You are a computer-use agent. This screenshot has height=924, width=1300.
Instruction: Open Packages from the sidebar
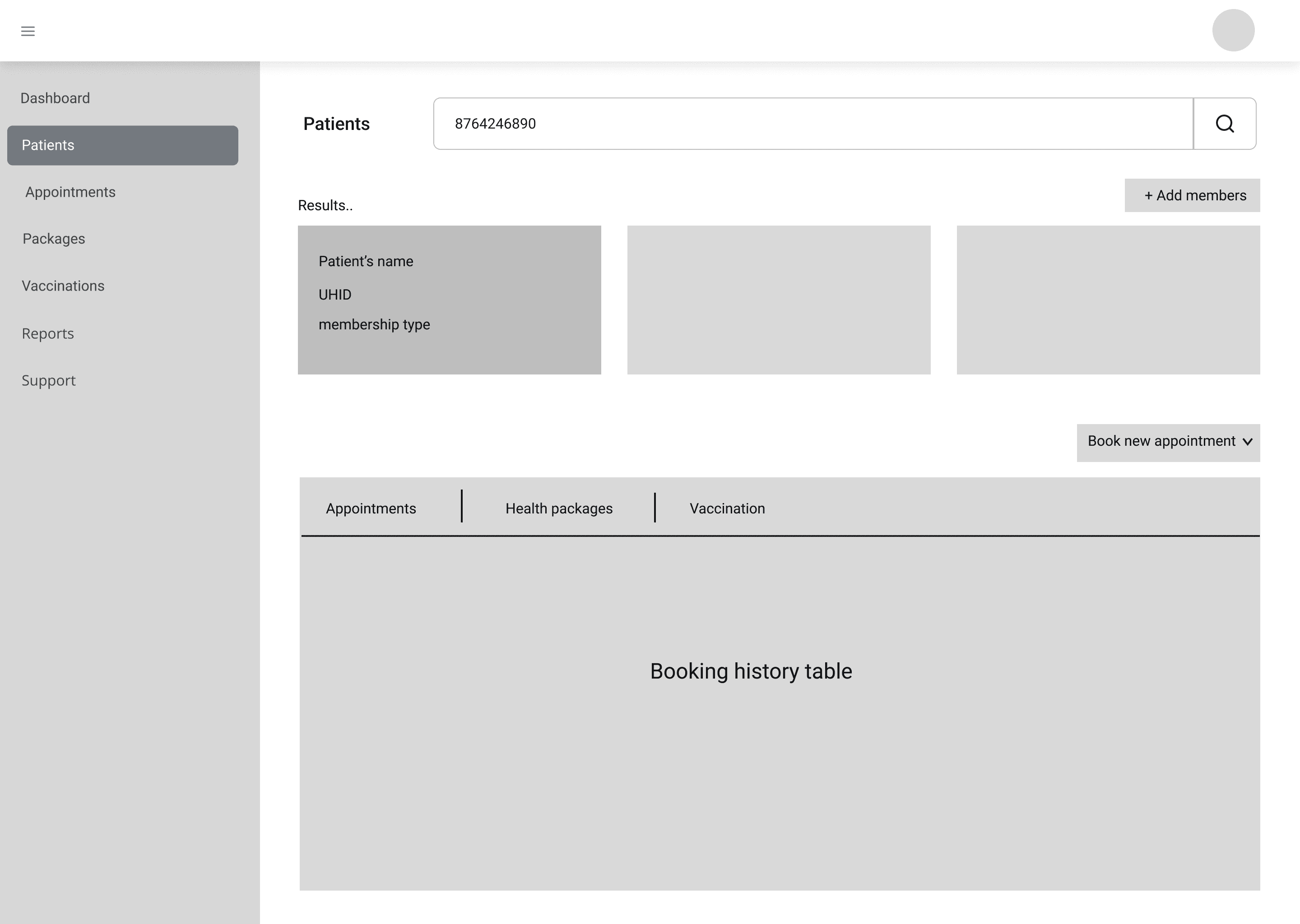(x=54, y=238)
